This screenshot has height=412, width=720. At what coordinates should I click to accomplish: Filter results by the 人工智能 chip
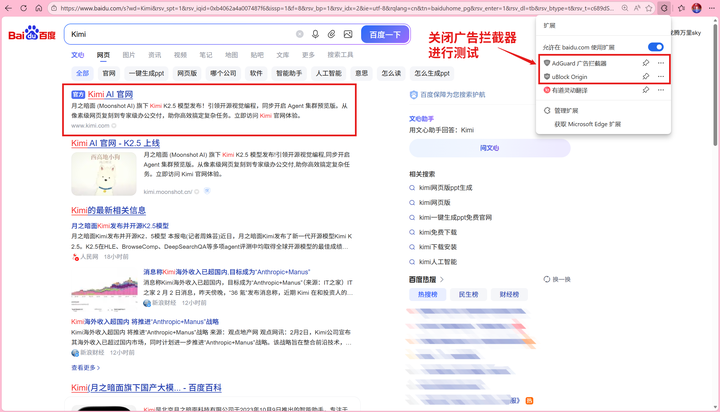[x=328, y=73]
